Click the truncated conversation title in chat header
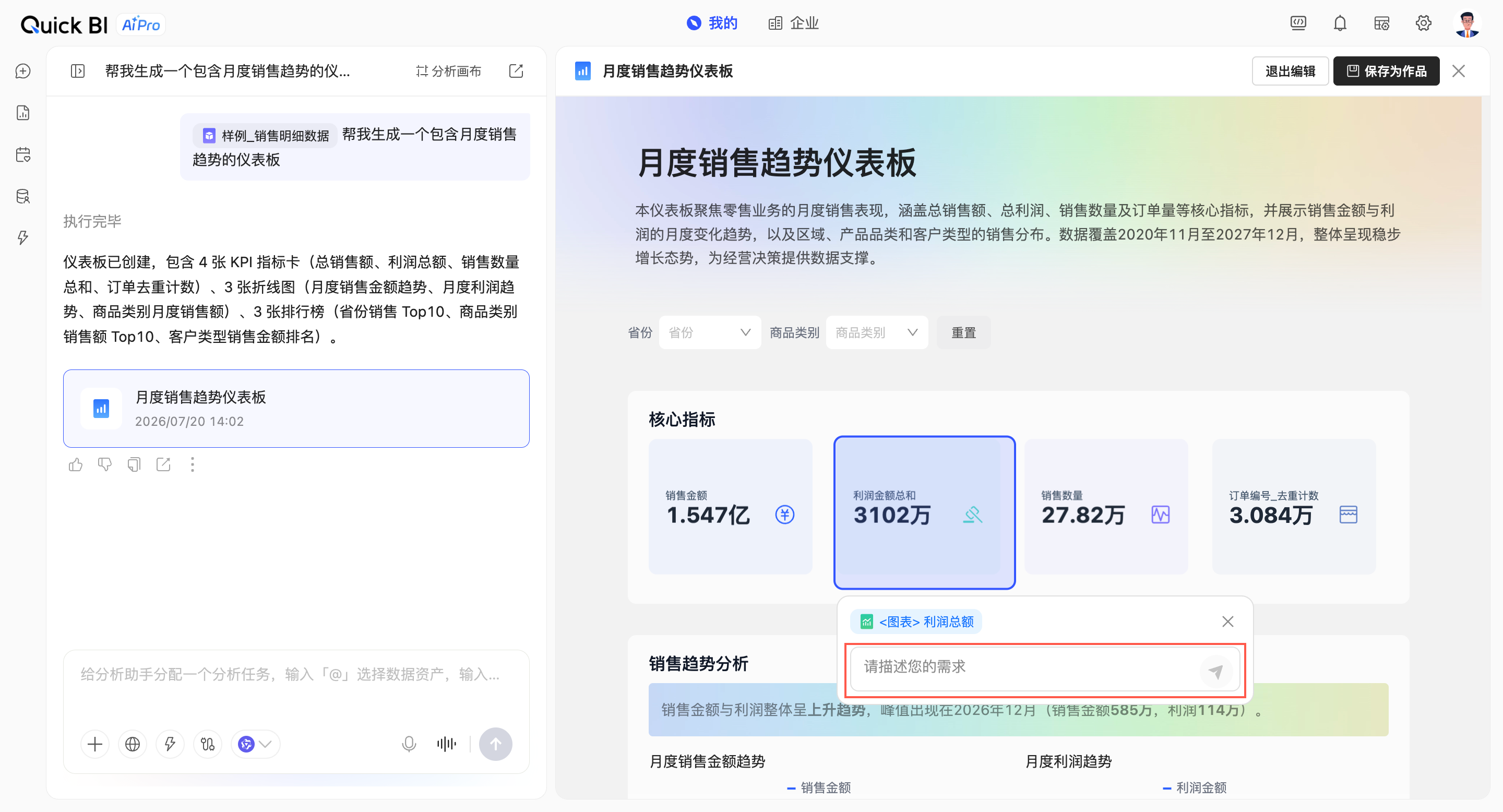1503x812 pixels. pos(228,71)
